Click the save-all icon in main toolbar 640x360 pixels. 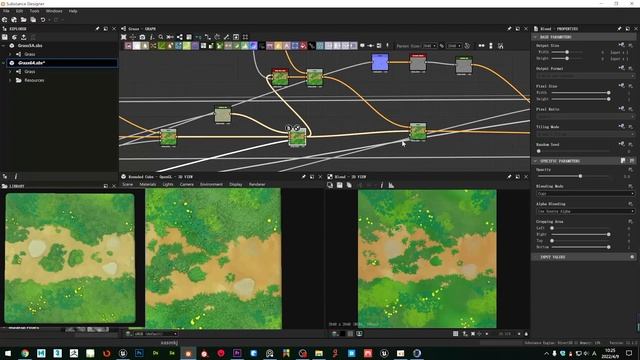pos(33,20)
